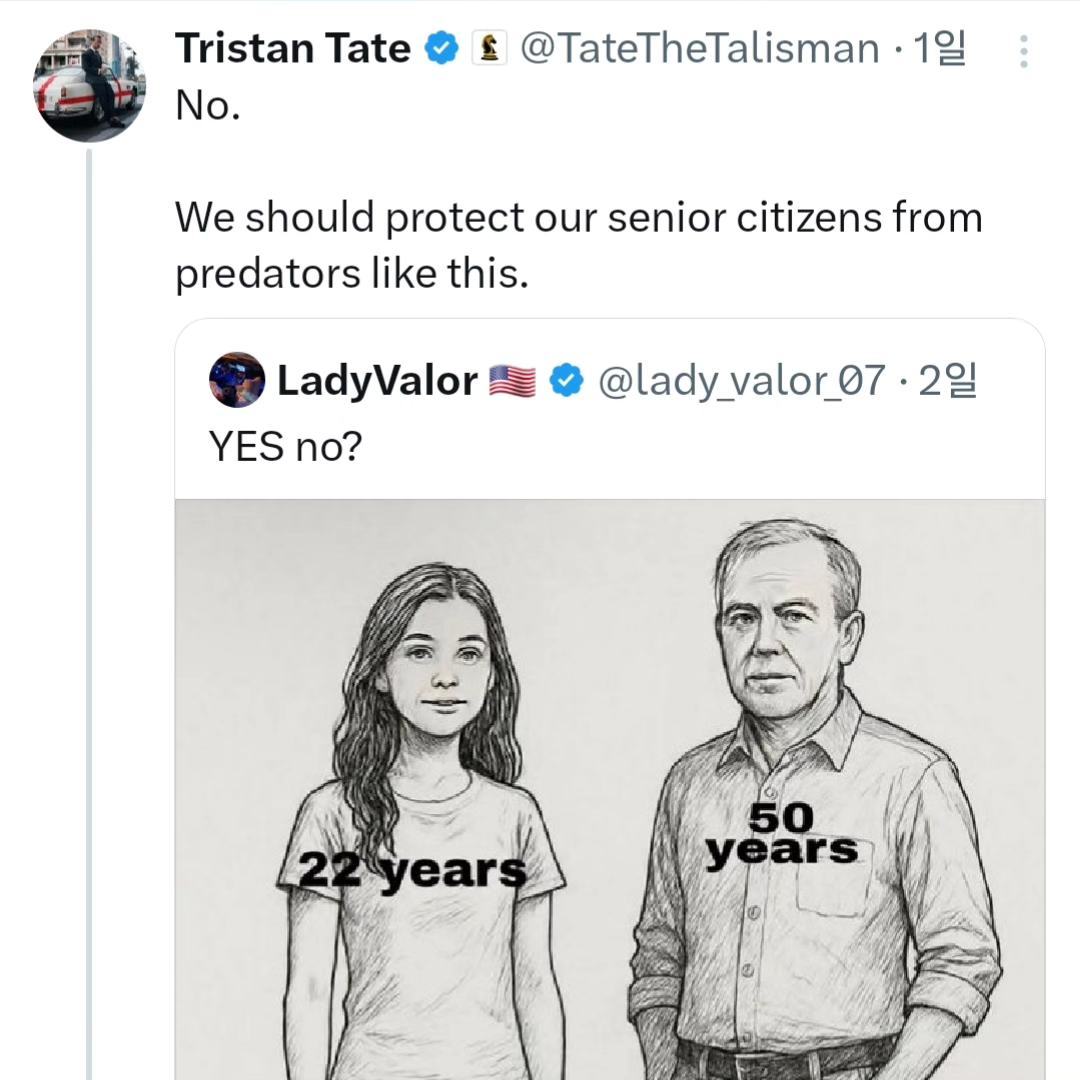Open the Tristan Tate display name link
The width and height of the screenshot is (1080, 1080).
coord(292,48)
